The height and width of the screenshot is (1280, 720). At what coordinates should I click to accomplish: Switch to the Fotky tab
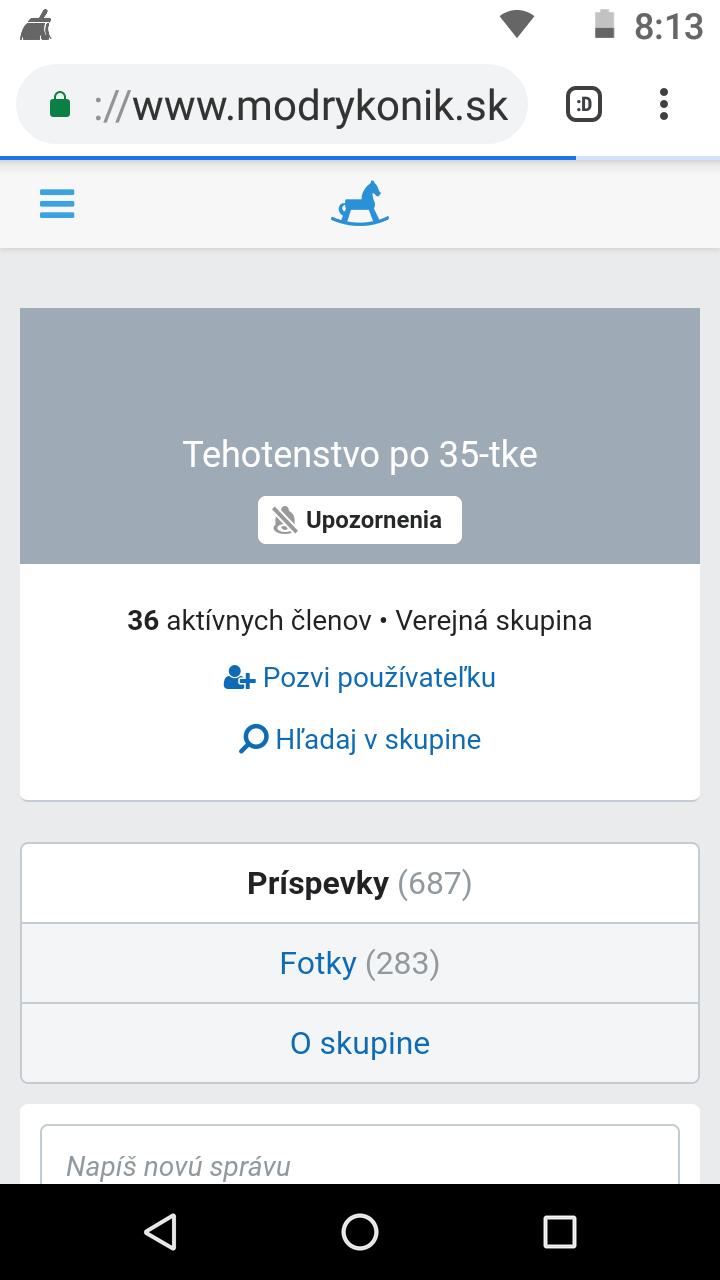tap(360, 963)
